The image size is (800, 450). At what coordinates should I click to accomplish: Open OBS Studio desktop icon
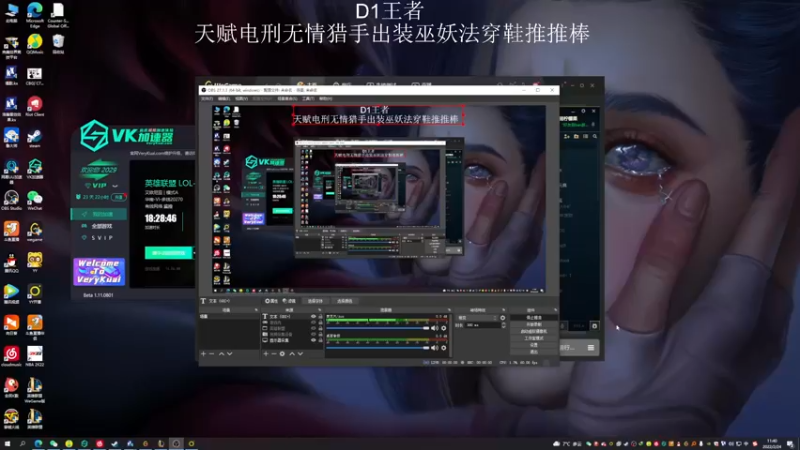[x=11, y=200]
